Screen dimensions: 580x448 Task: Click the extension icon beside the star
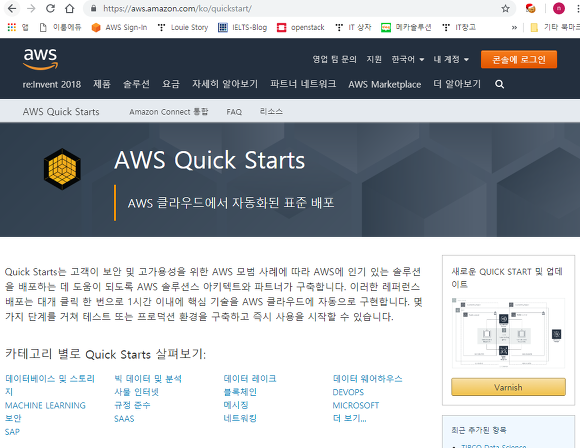(x=530, y=9)
